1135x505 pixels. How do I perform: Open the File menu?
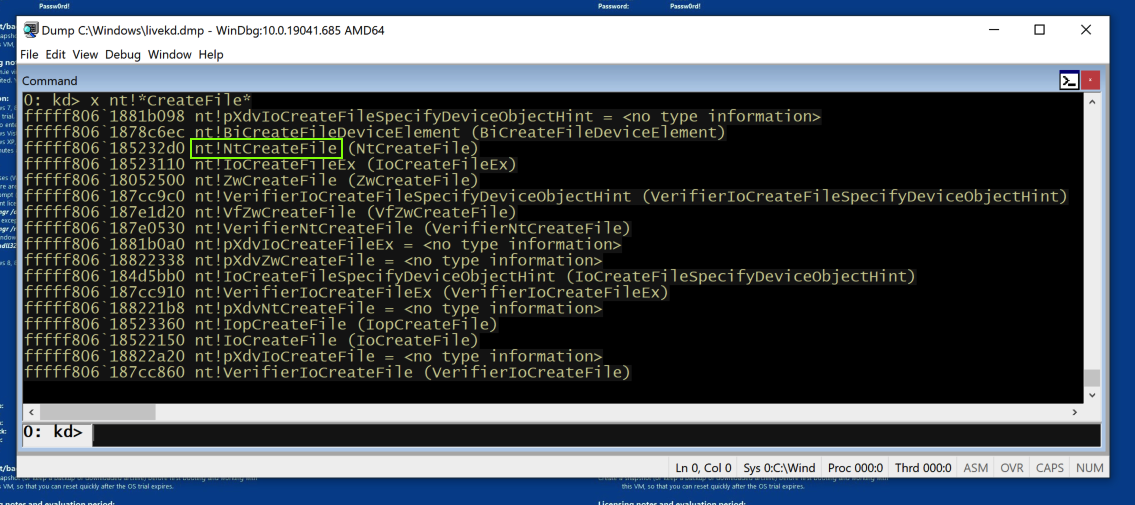pyautogui.click(x=30, y=54)
